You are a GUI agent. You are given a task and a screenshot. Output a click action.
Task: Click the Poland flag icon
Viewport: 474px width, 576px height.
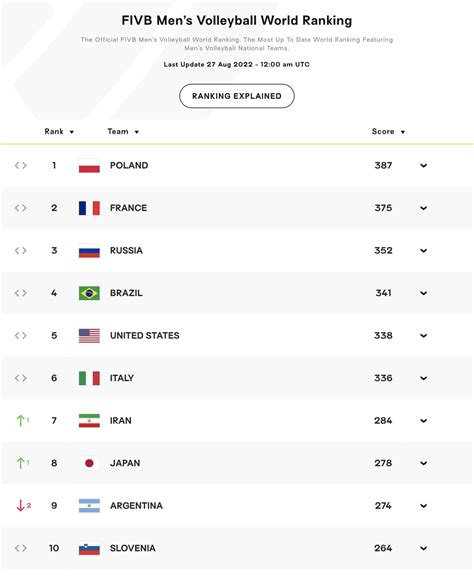(89, 166)
